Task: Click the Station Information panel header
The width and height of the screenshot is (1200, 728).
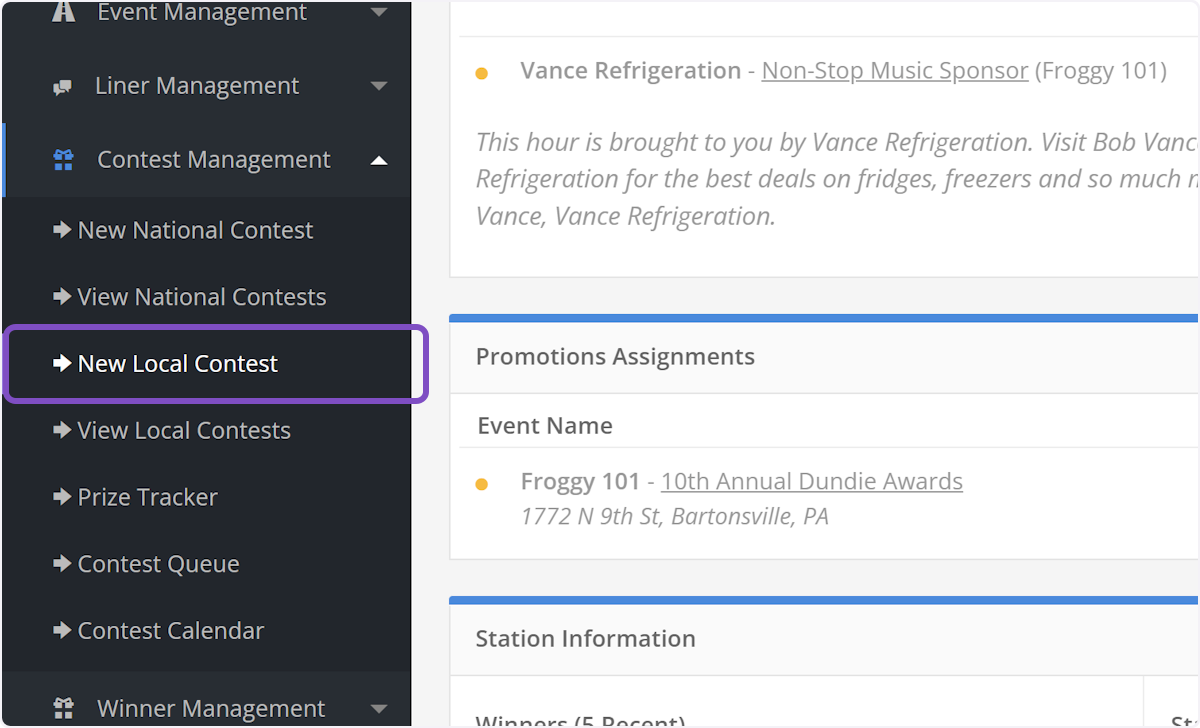Action: pyautogui.click(x=586, y=638)
